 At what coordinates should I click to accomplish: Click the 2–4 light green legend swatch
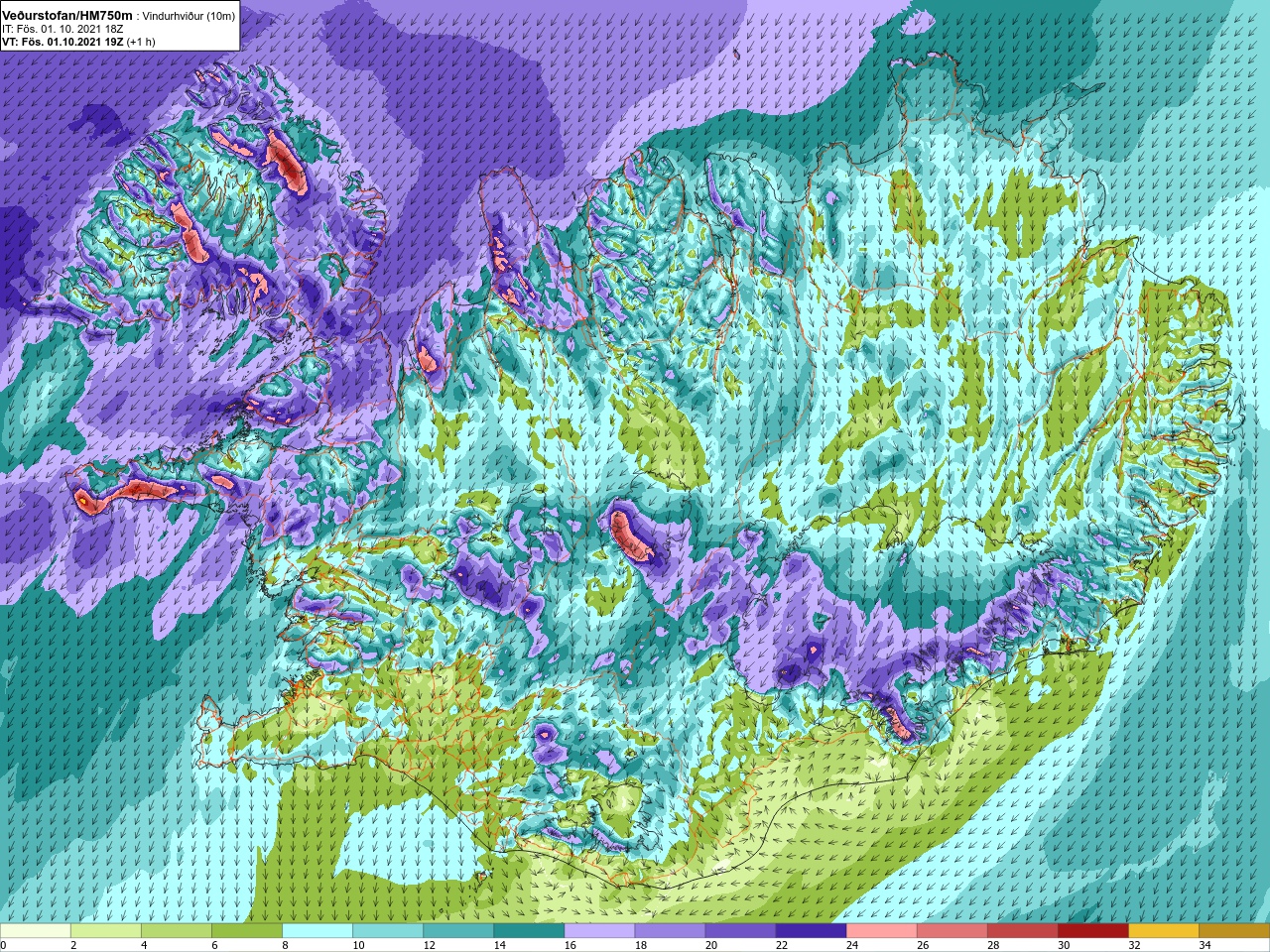click(x=106, y=931)
